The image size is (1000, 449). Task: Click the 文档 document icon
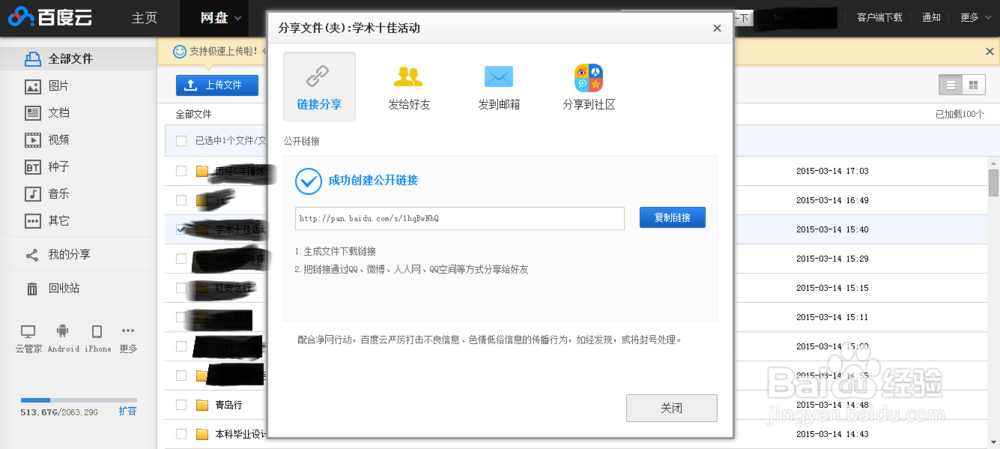pyautogui.click(x=33, y=113)
